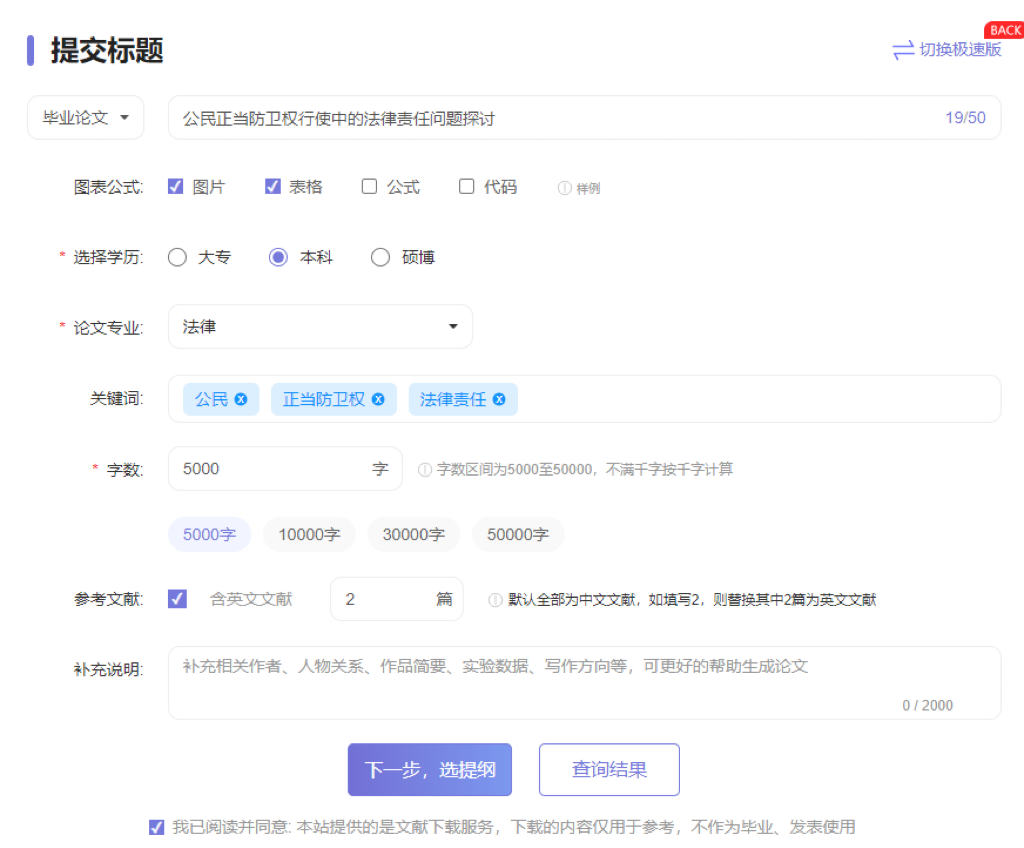Click the 关键词 label
Screen dimensions: 1024x848
116,399
